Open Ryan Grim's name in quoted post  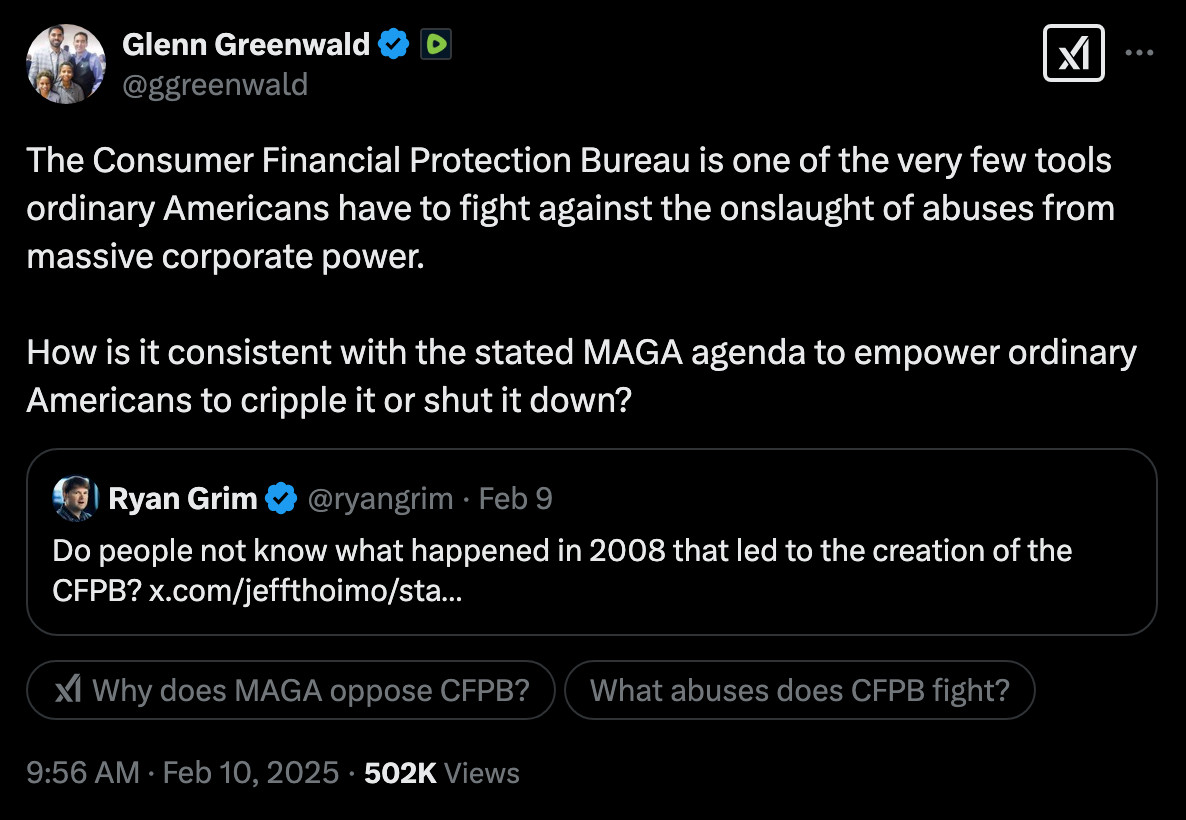point(182,498)
